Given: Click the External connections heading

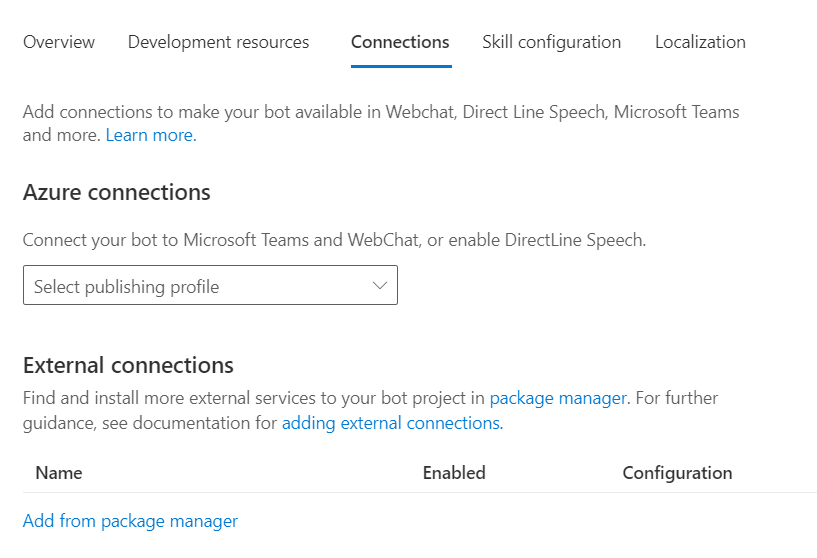Looking at the screenshot, I should [128, 365].
